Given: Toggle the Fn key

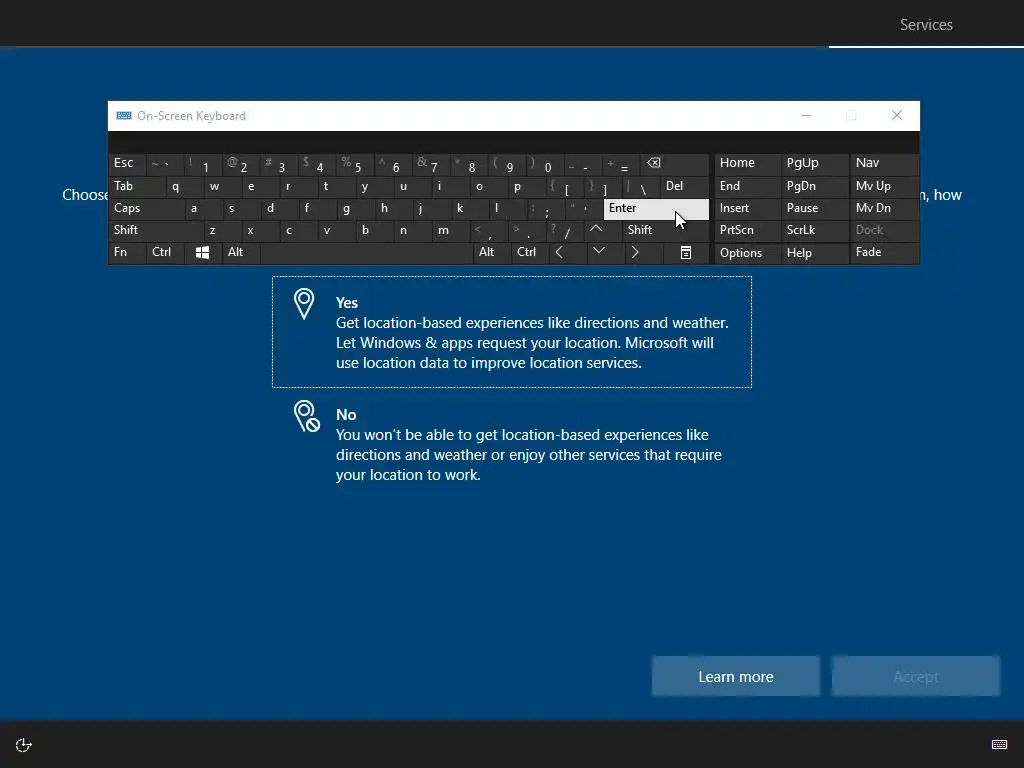Looking at the screenshot, I should coord(127,253).
